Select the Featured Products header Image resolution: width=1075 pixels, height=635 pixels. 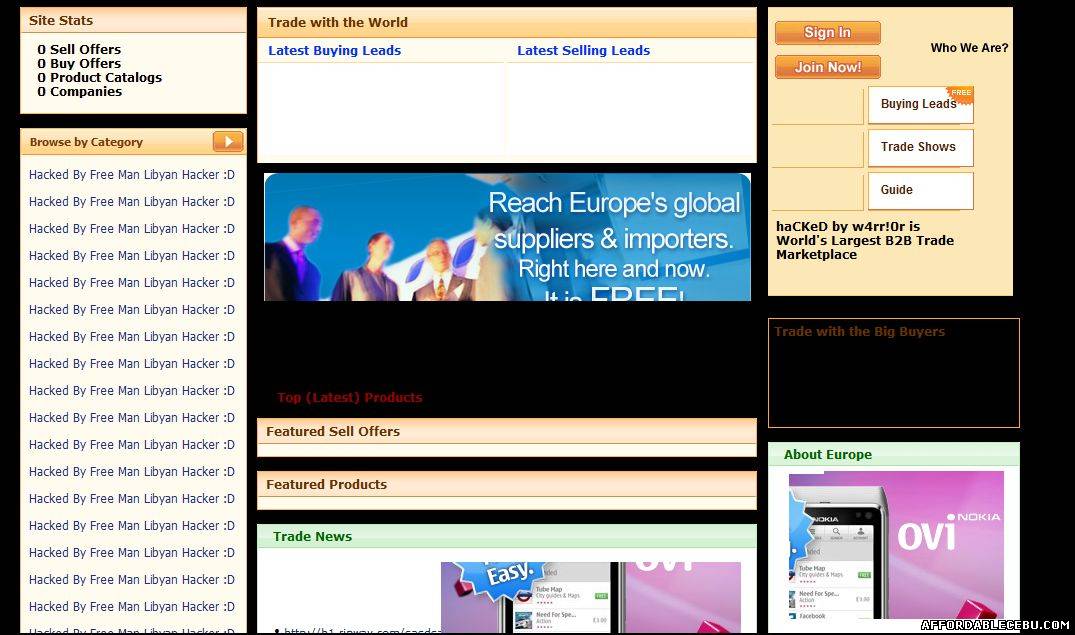coord(507,484)
